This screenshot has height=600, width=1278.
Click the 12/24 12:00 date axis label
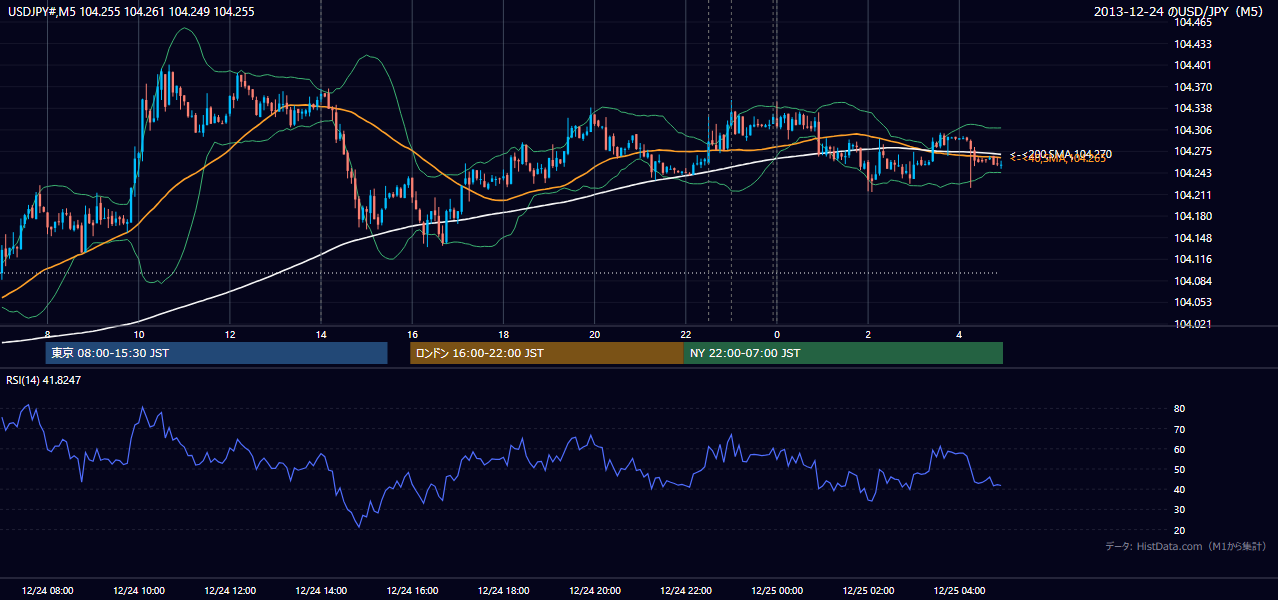click(x=230, y=590)
